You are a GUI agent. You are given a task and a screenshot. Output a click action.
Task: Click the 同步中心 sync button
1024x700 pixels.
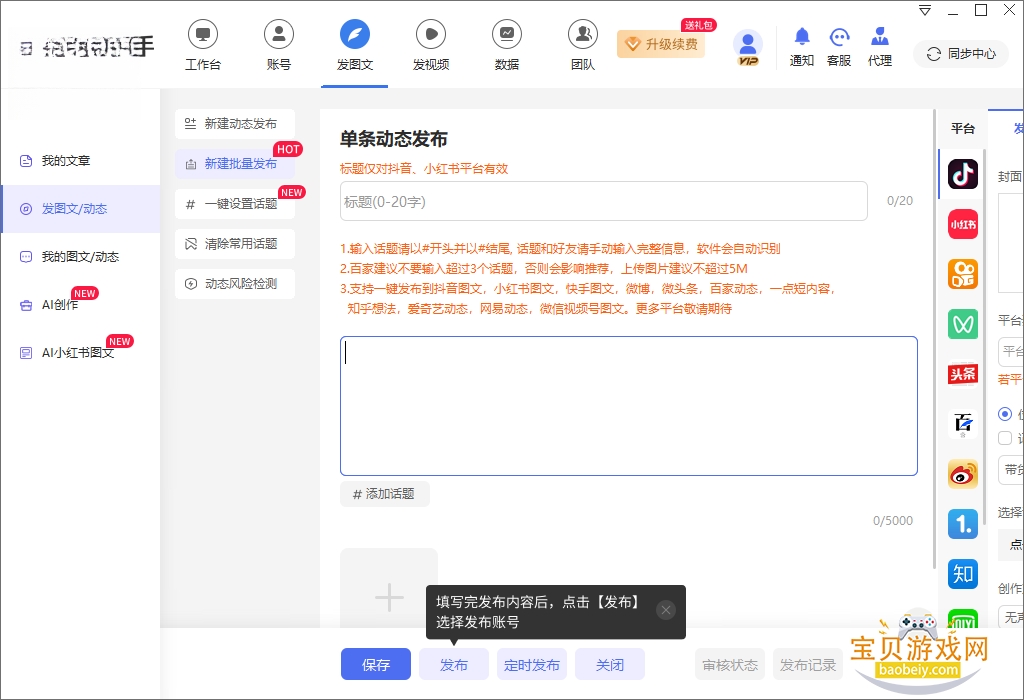(x=961, y=54)
